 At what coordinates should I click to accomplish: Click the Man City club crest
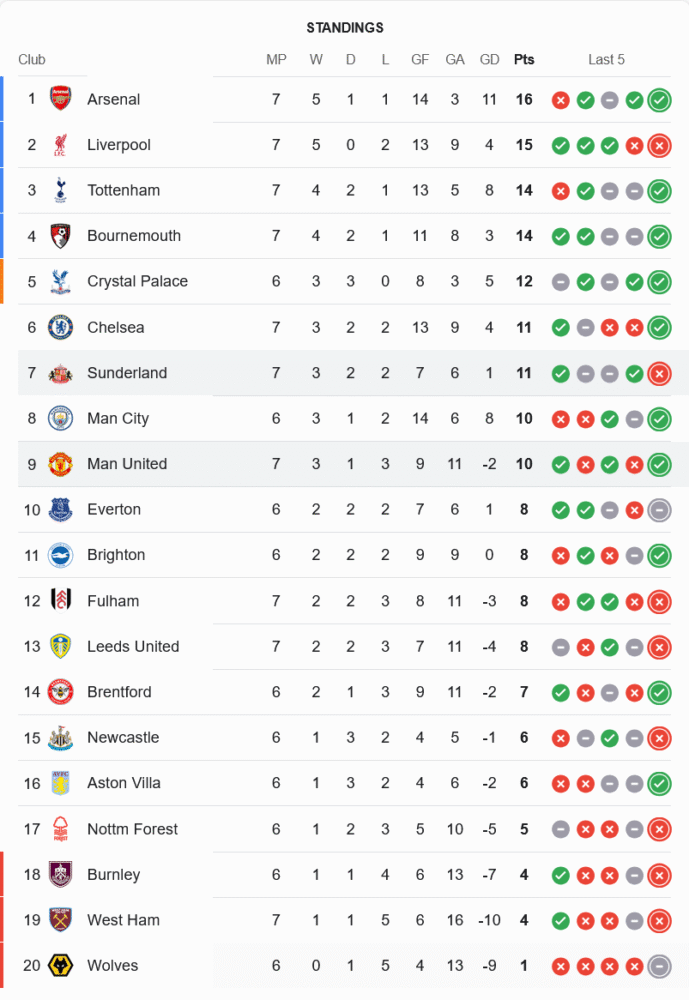tap(61, 418)
